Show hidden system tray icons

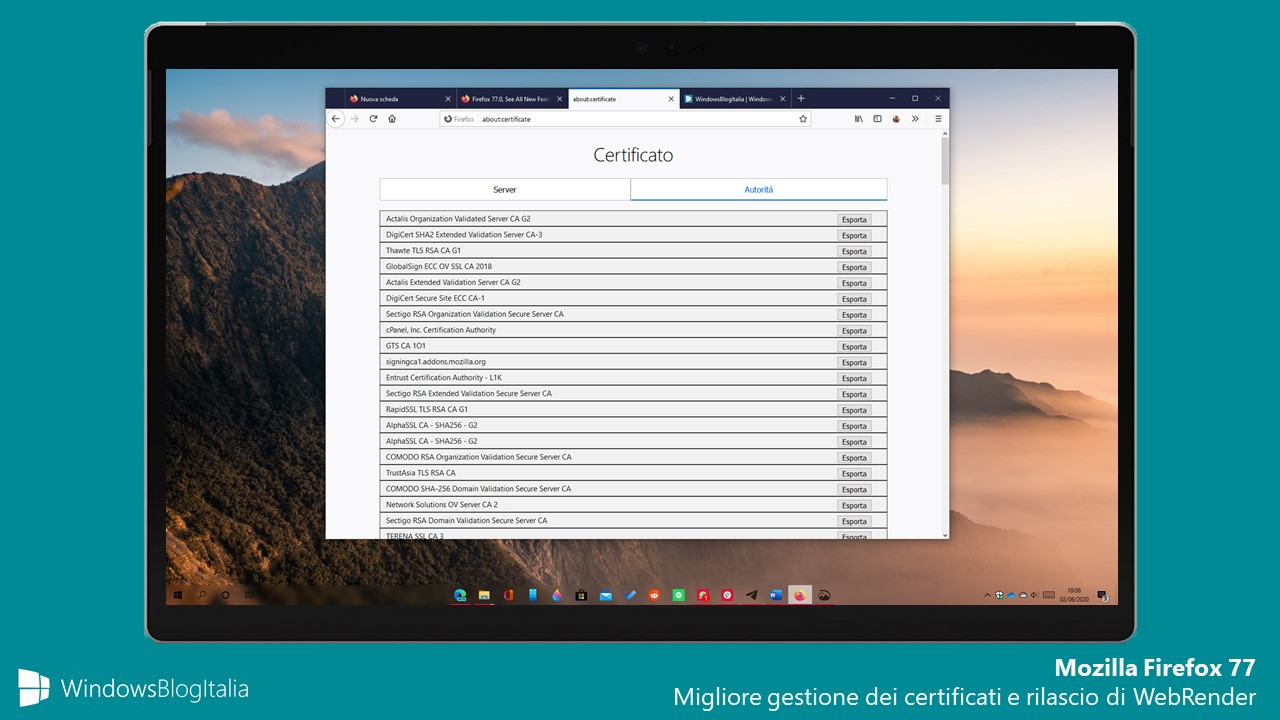point(988,595)
